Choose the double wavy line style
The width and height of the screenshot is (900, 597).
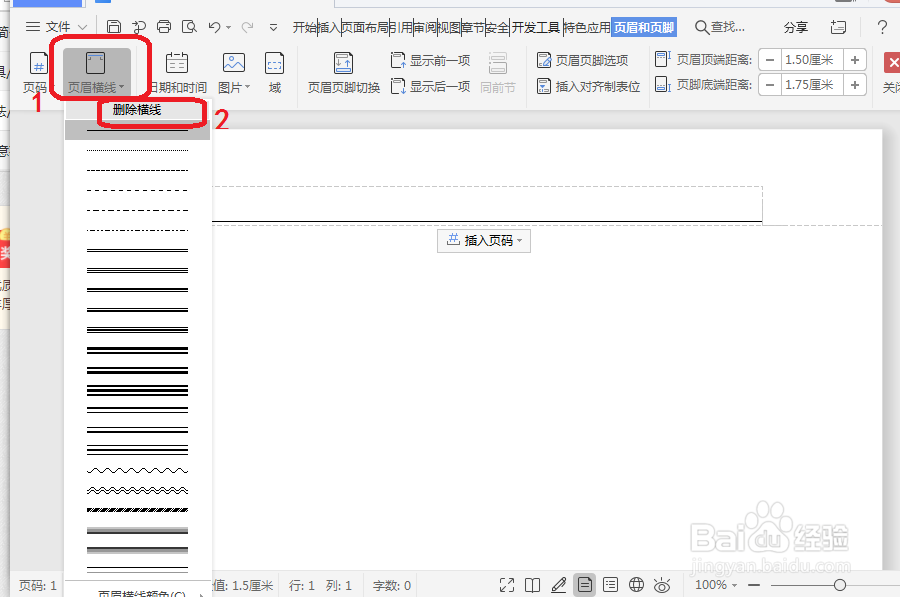137,491
